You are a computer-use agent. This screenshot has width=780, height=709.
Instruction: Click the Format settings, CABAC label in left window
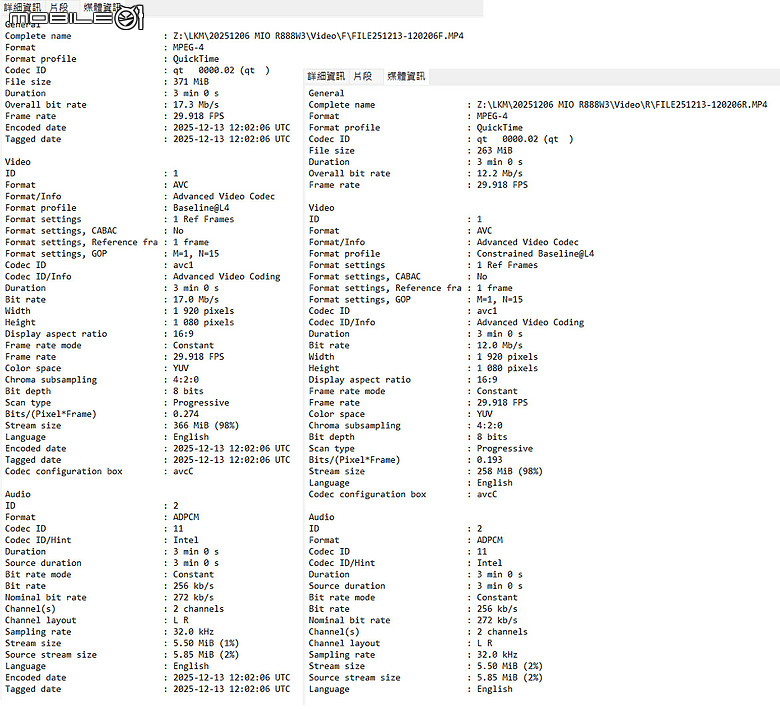[x=61, y=230]
